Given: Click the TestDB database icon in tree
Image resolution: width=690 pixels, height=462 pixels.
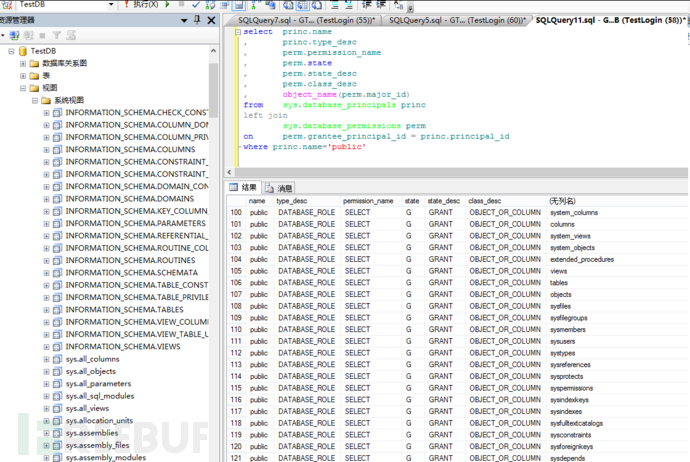Looking at the screenshot, I should coord(21,50).
